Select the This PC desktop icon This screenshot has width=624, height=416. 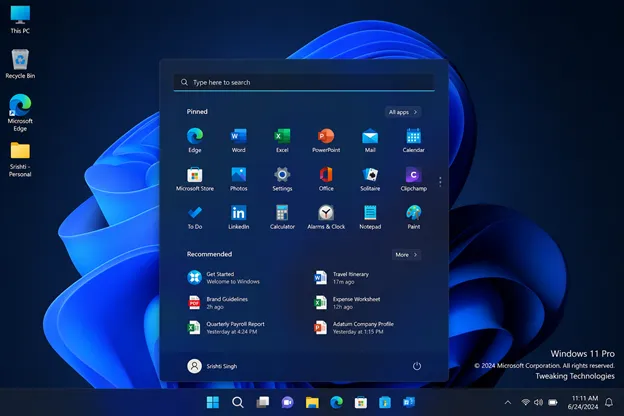click(x=20, y=19)
